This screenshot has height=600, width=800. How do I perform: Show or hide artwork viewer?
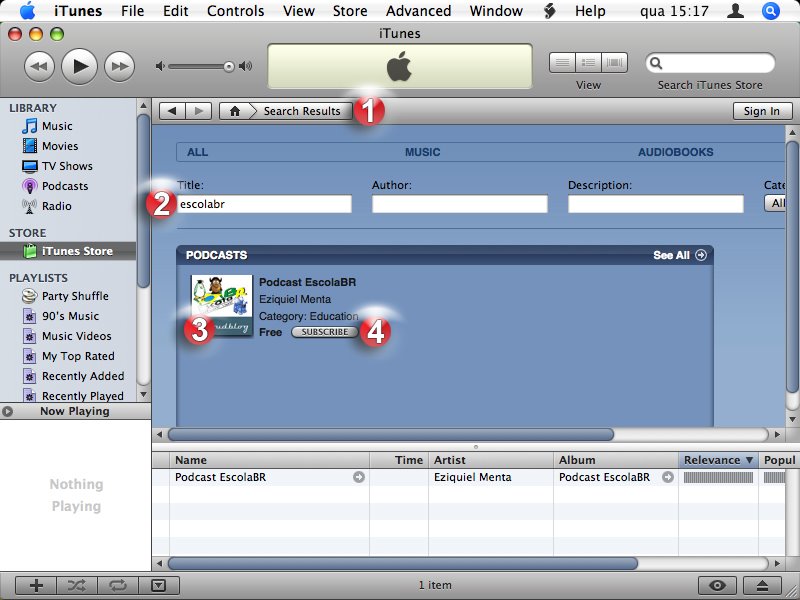tap(159, 585)
